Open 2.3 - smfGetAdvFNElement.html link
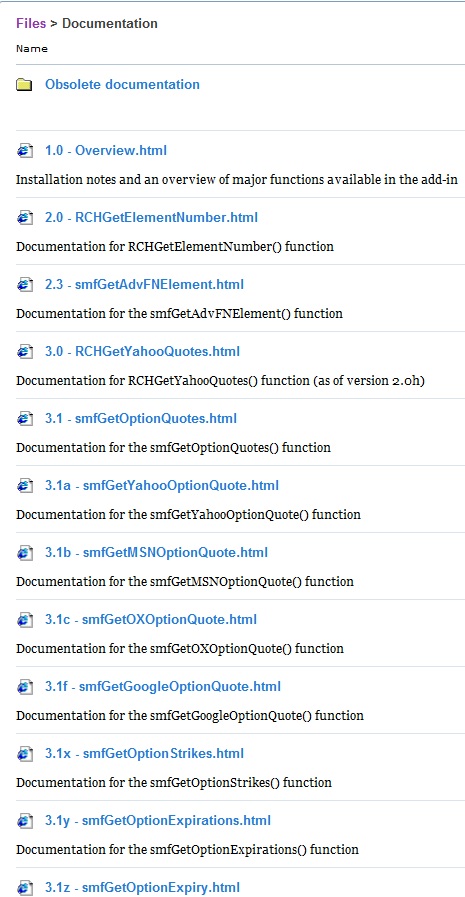This screenshot has width=465, height=897. click(x=144, y=284)
